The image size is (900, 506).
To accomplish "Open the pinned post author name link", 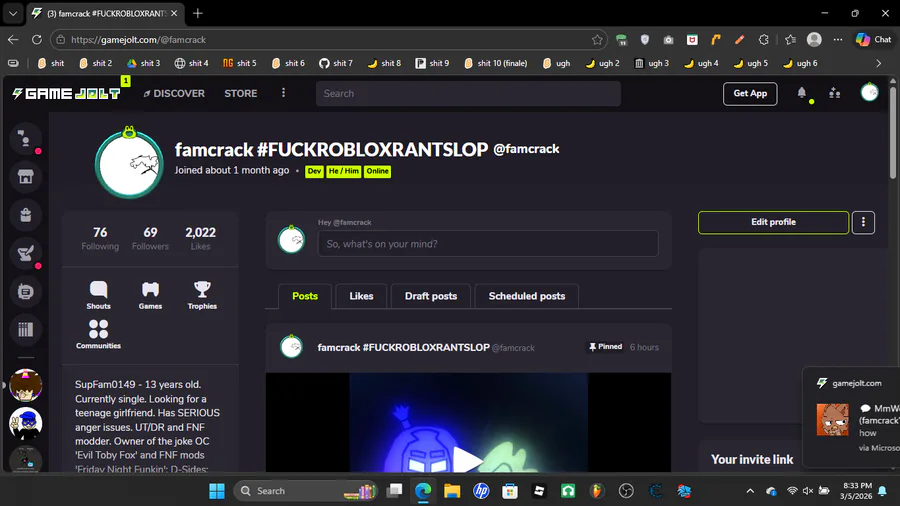I will pos(404,347).
